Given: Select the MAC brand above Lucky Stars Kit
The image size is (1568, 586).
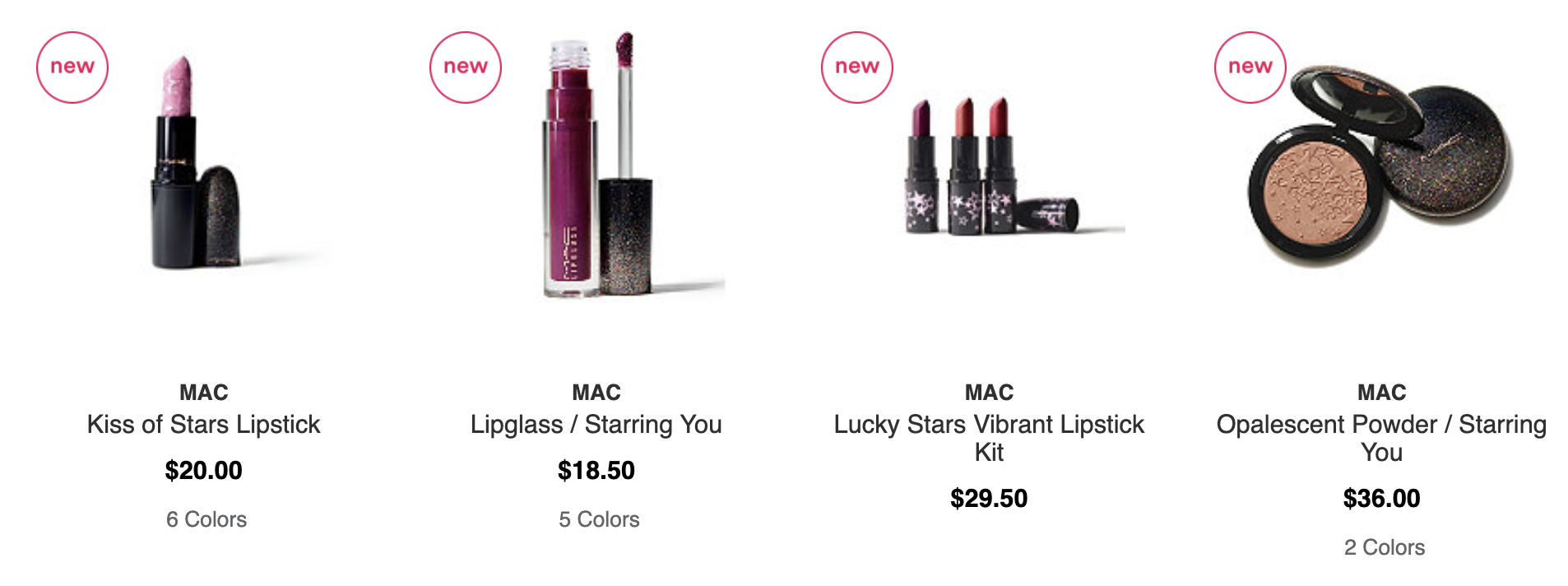Looking at the screenshot, I should [989, 393].
